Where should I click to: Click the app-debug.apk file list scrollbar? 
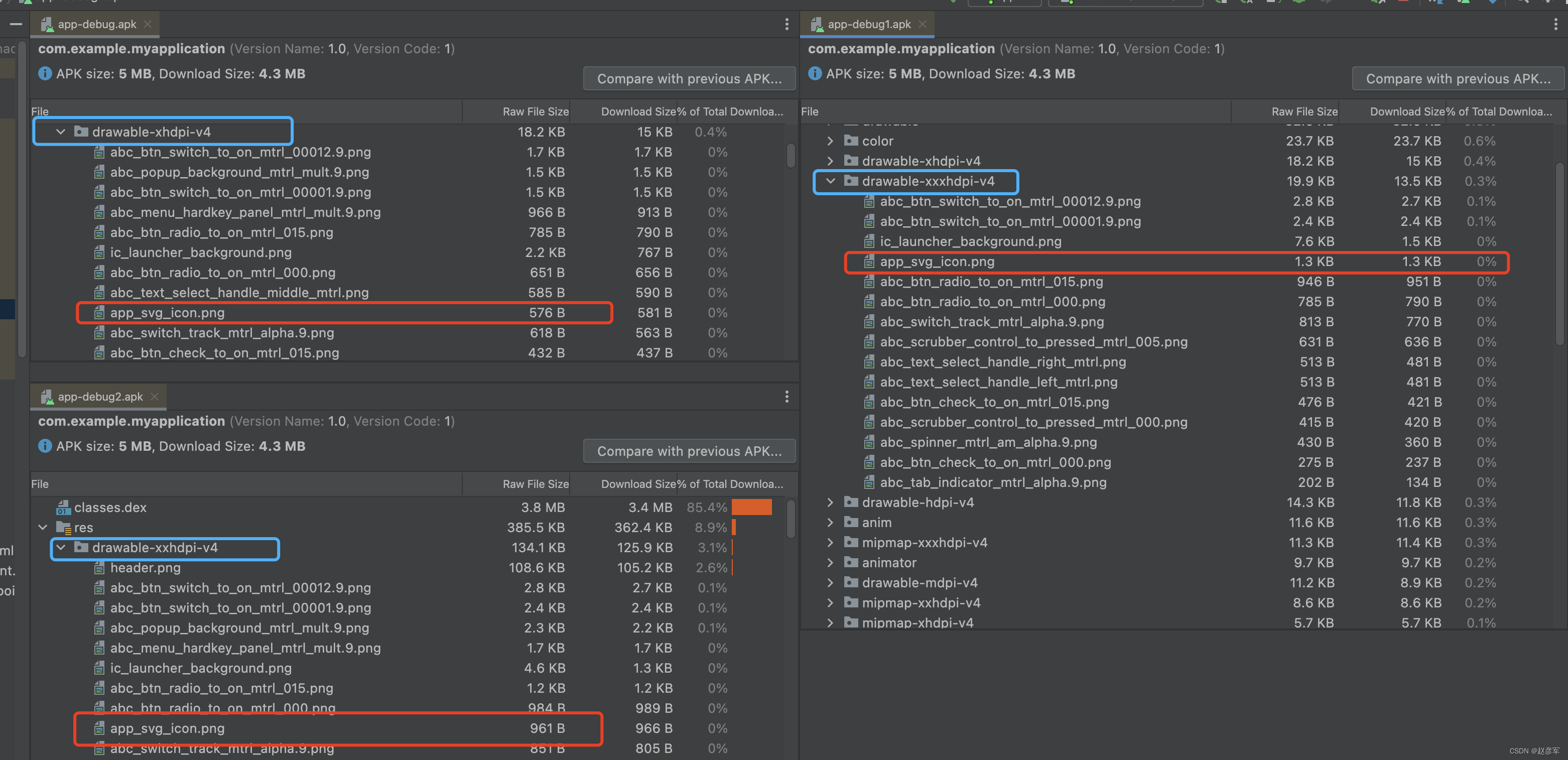point(791,155)
